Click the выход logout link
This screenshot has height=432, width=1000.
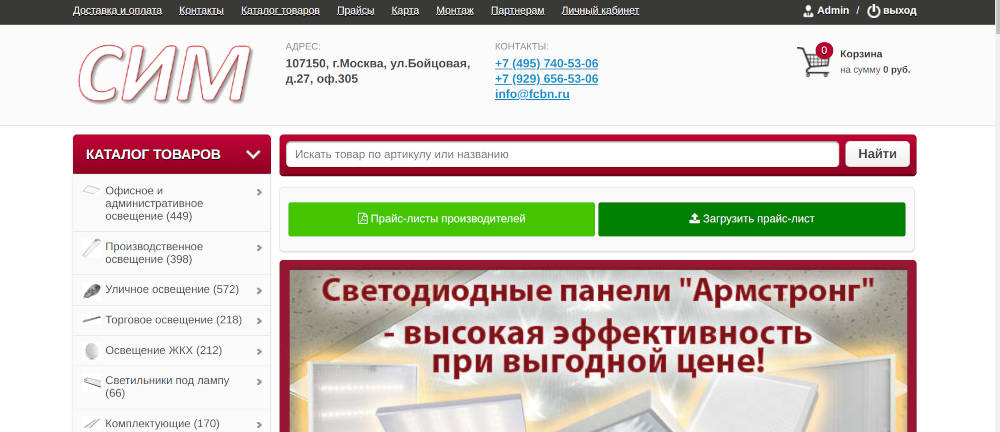(900, 11)
